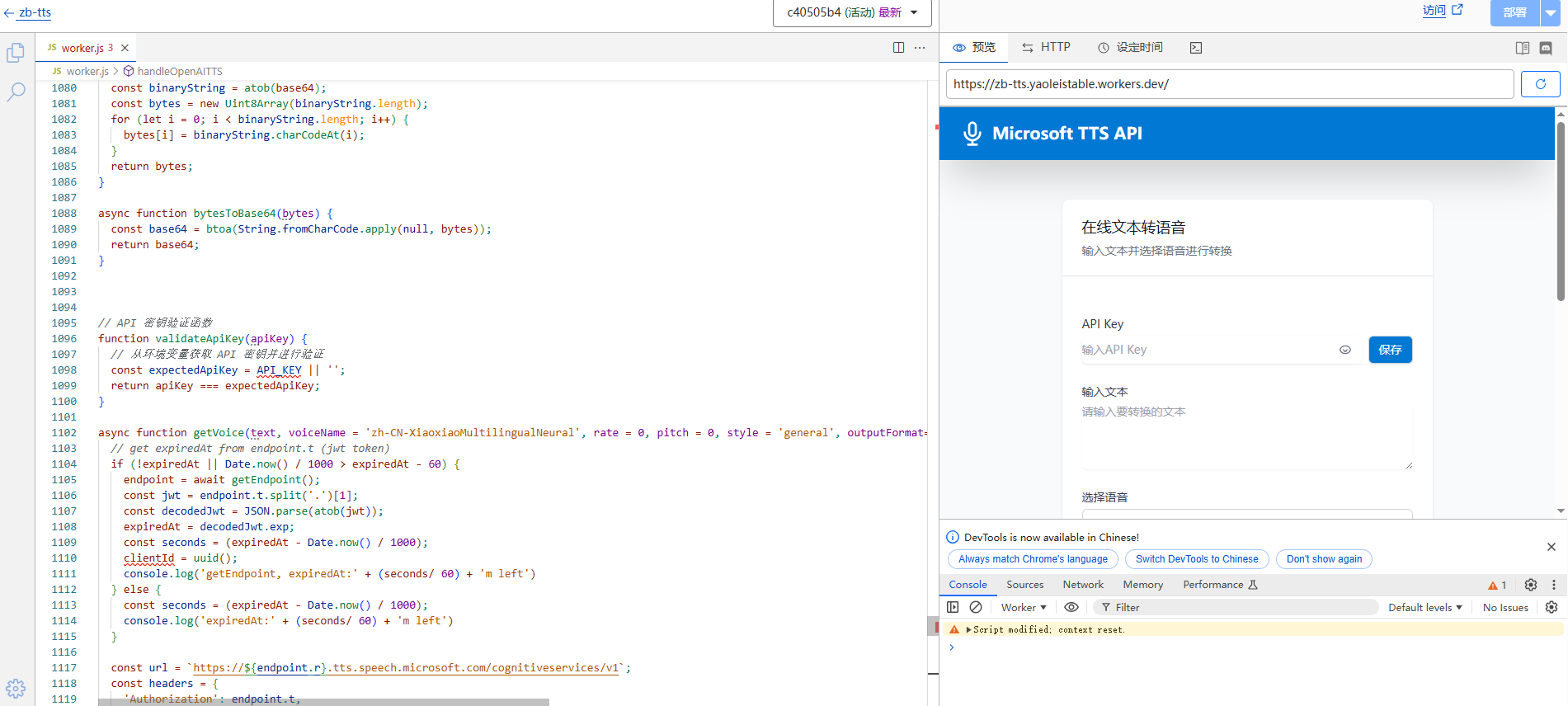The image size is (1568, 706).
Task: Open DevTools settings gear icon
Action: pyautogui.click(x=1531, y=585)
